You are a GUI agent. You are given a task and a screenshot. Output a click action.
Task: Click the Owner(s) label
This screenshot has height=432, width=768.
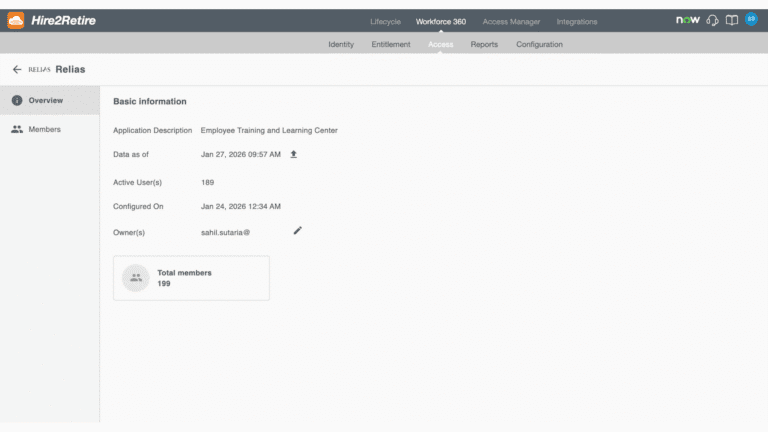pyautogui.click(x=129, y=232)
